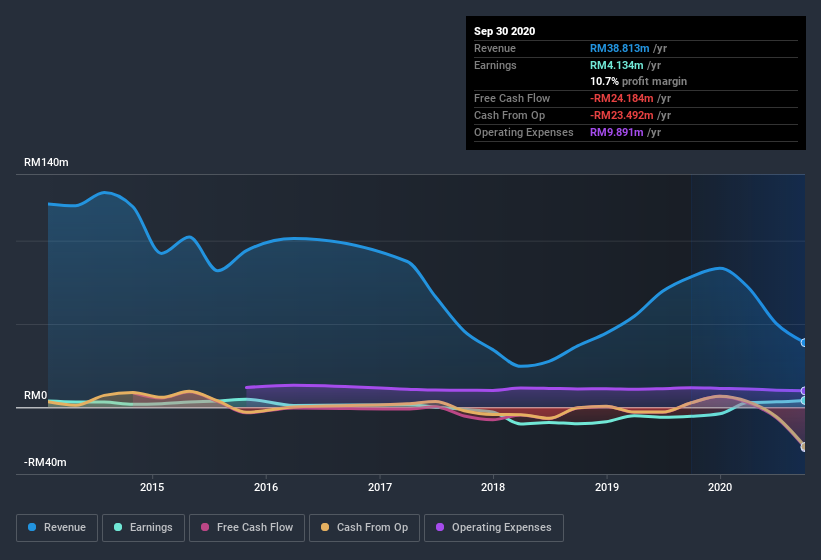This screenshot has width=821, height=560.
Task: Click the Cash From Op endpoint marker
Action: tap(804, 446)
